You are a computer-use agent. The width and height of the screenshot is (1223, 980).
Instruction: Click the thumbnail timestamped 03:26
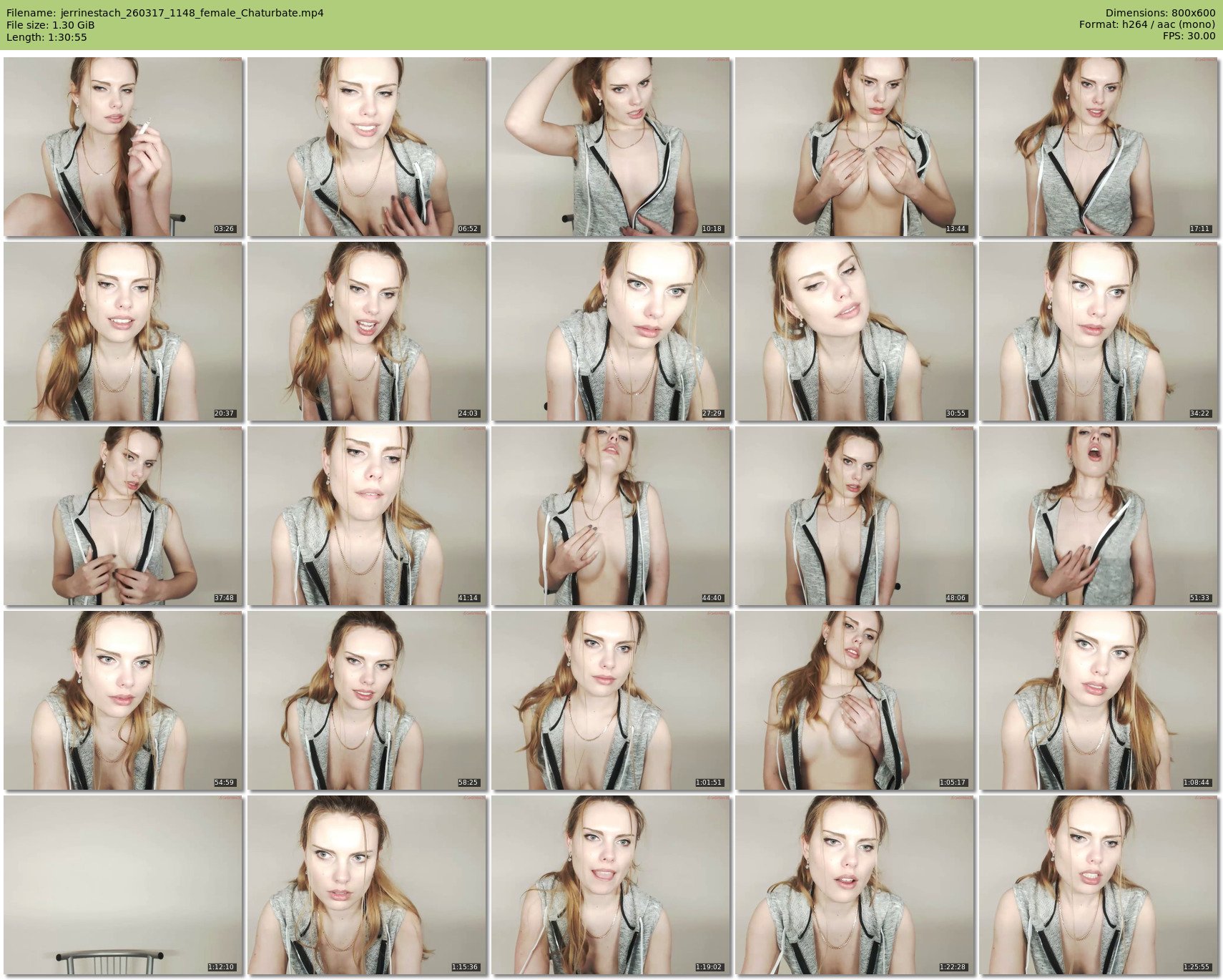click(x=123, y=147)
